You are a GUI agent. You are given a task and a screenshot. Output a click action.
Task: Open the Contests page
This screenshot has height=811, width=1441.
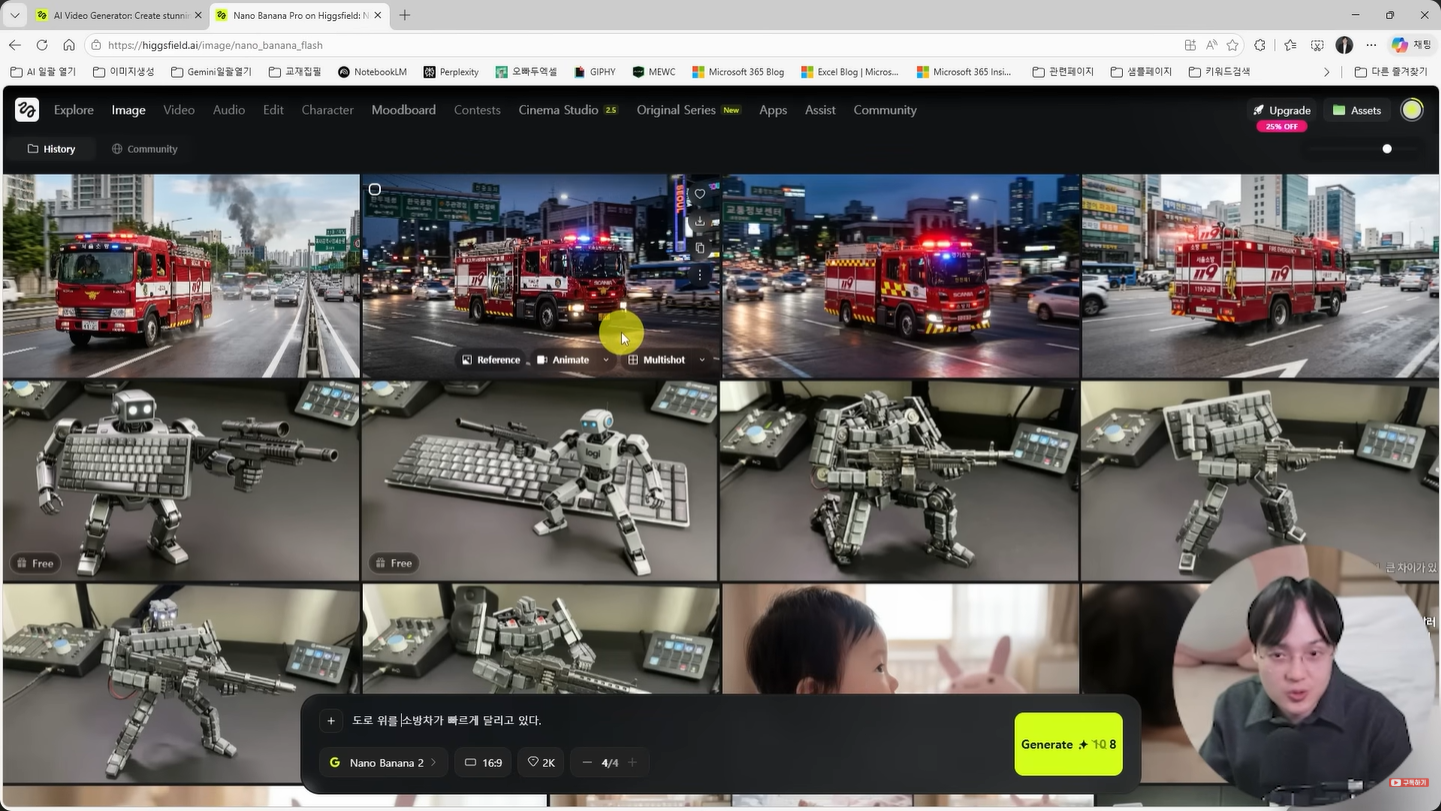(x=477, y=110)
